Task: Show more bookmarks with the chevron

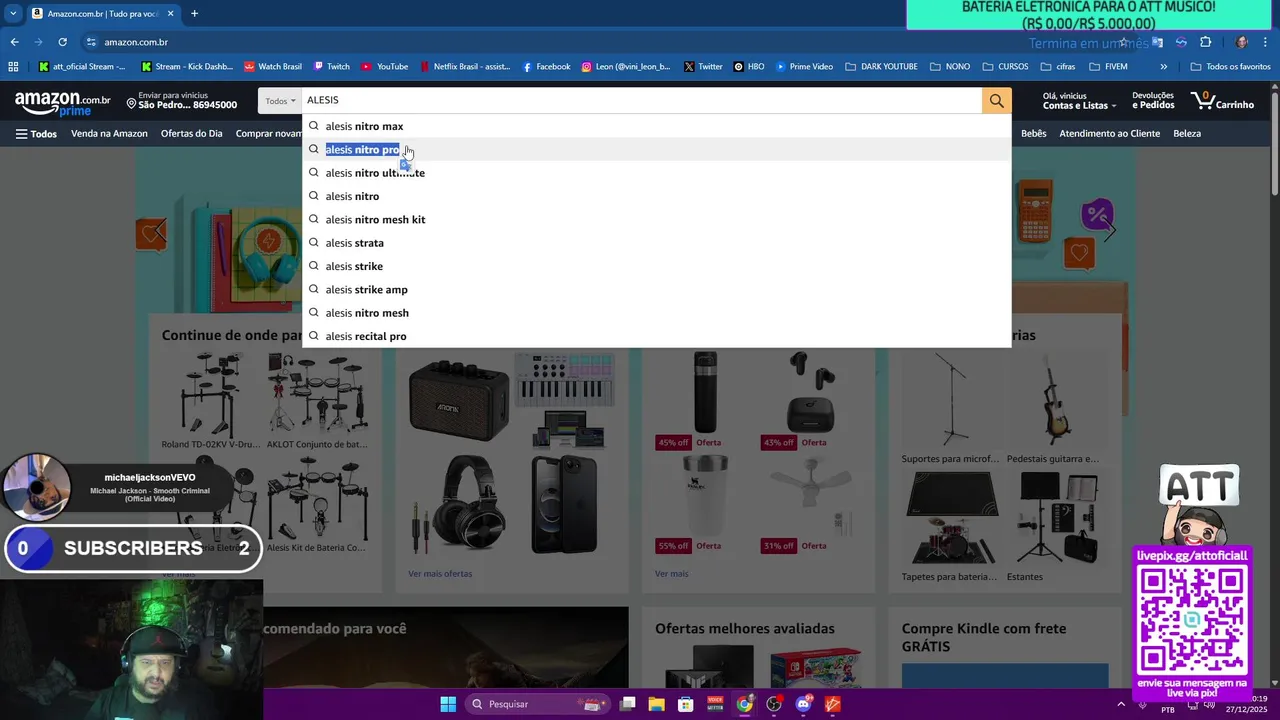Action: point(1163,67)
